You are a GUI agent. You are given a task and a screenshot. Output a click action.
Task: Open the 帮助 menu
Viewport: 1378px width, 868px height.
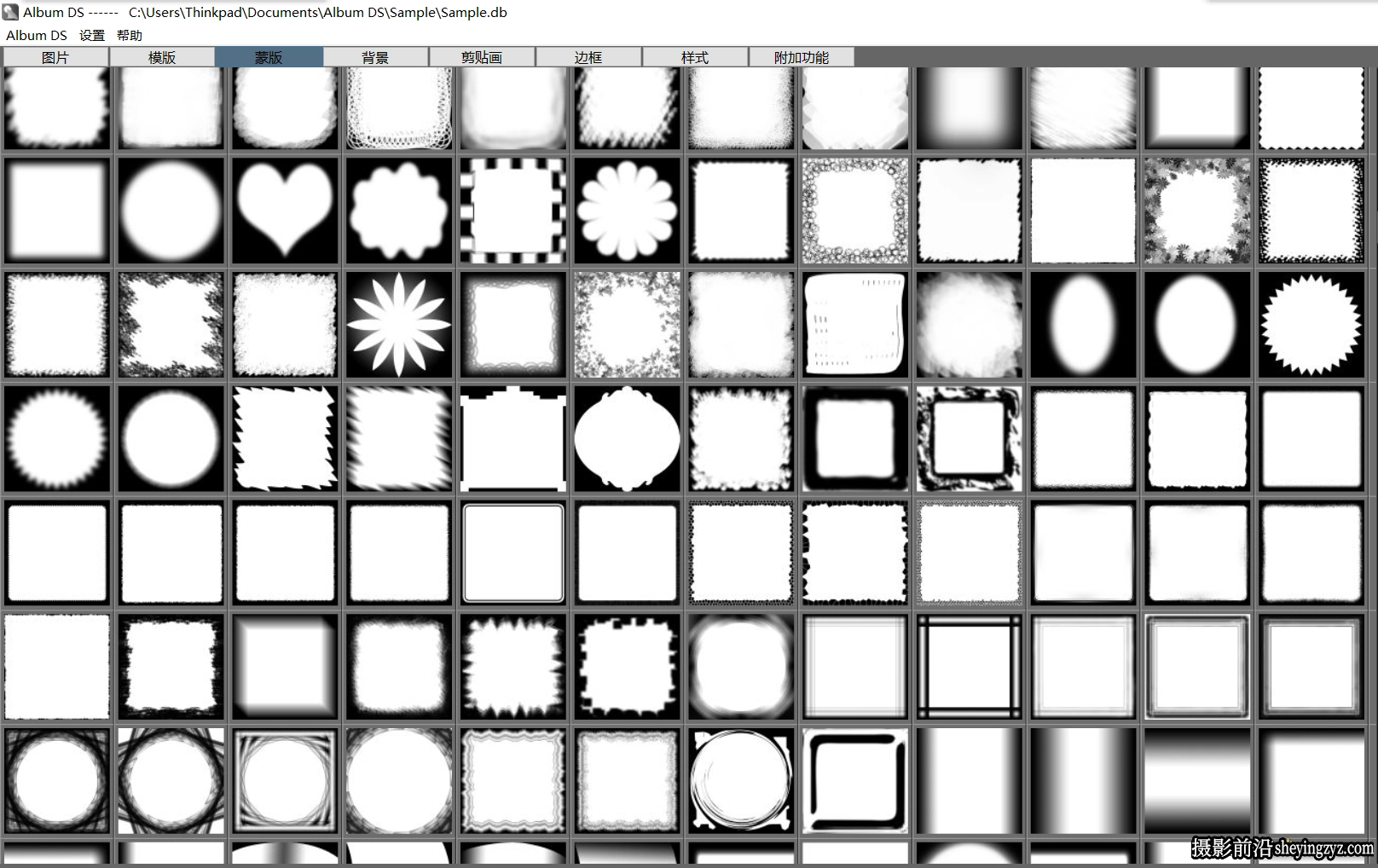pyautogui.click(x=130, y=35)
